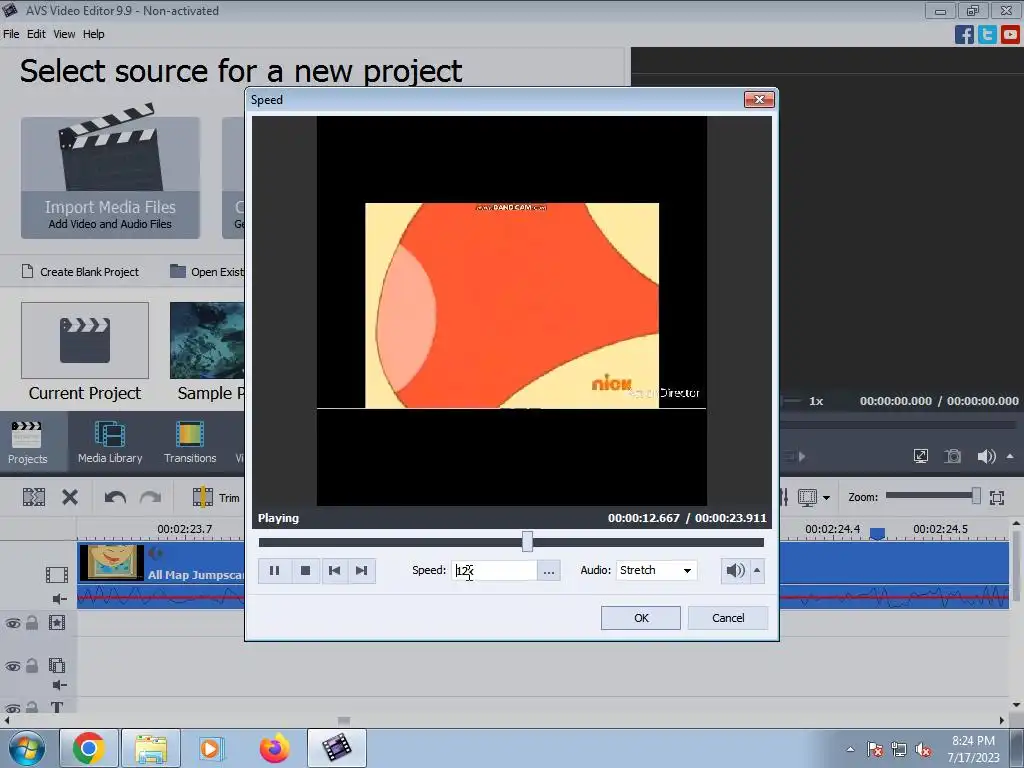The image size is (1024, 768).
Task: Move the Speed dialog playback position slider
Action: tap(527, 541)
